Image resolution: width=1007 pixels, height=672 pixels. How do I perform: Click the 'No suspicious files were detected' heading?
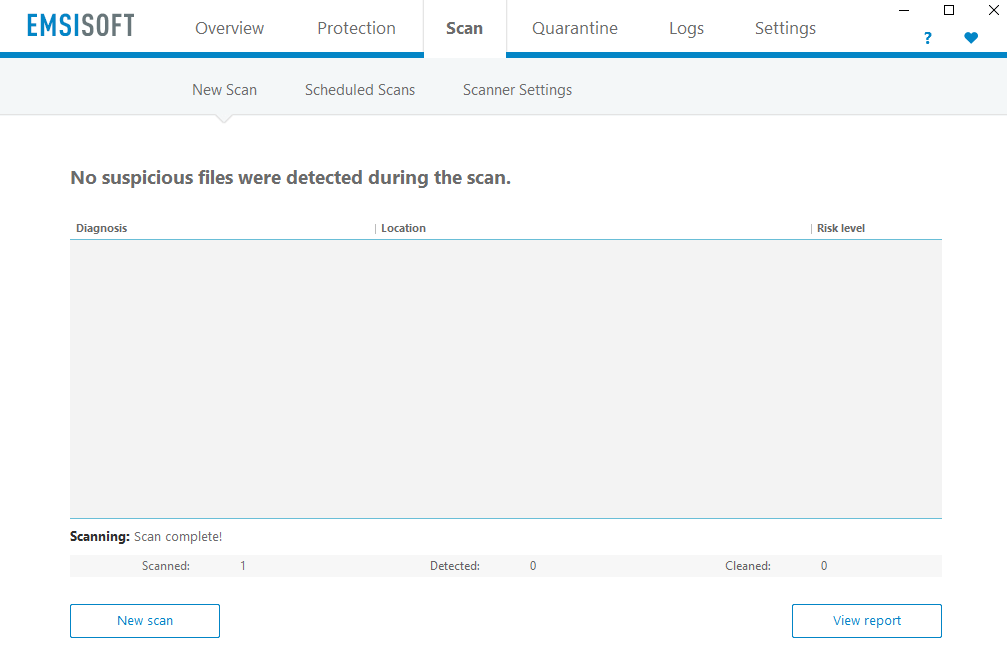(290, 177)
